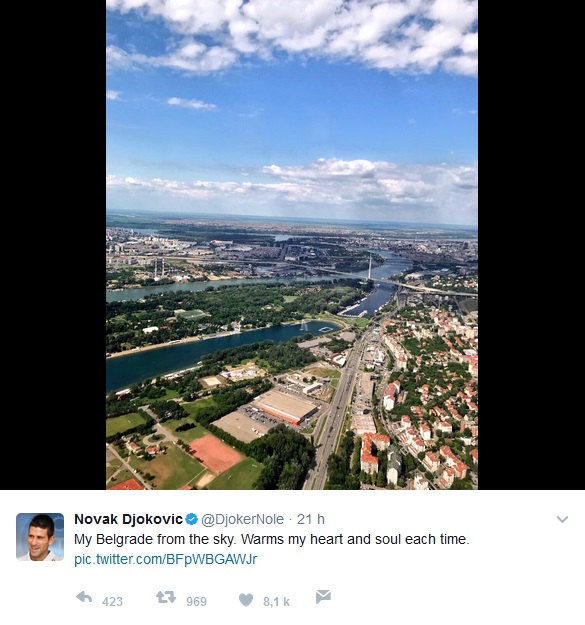585x625 pixels.
Task: Click the orange-roofed warehouse in photo
Action: coord(287,407)
